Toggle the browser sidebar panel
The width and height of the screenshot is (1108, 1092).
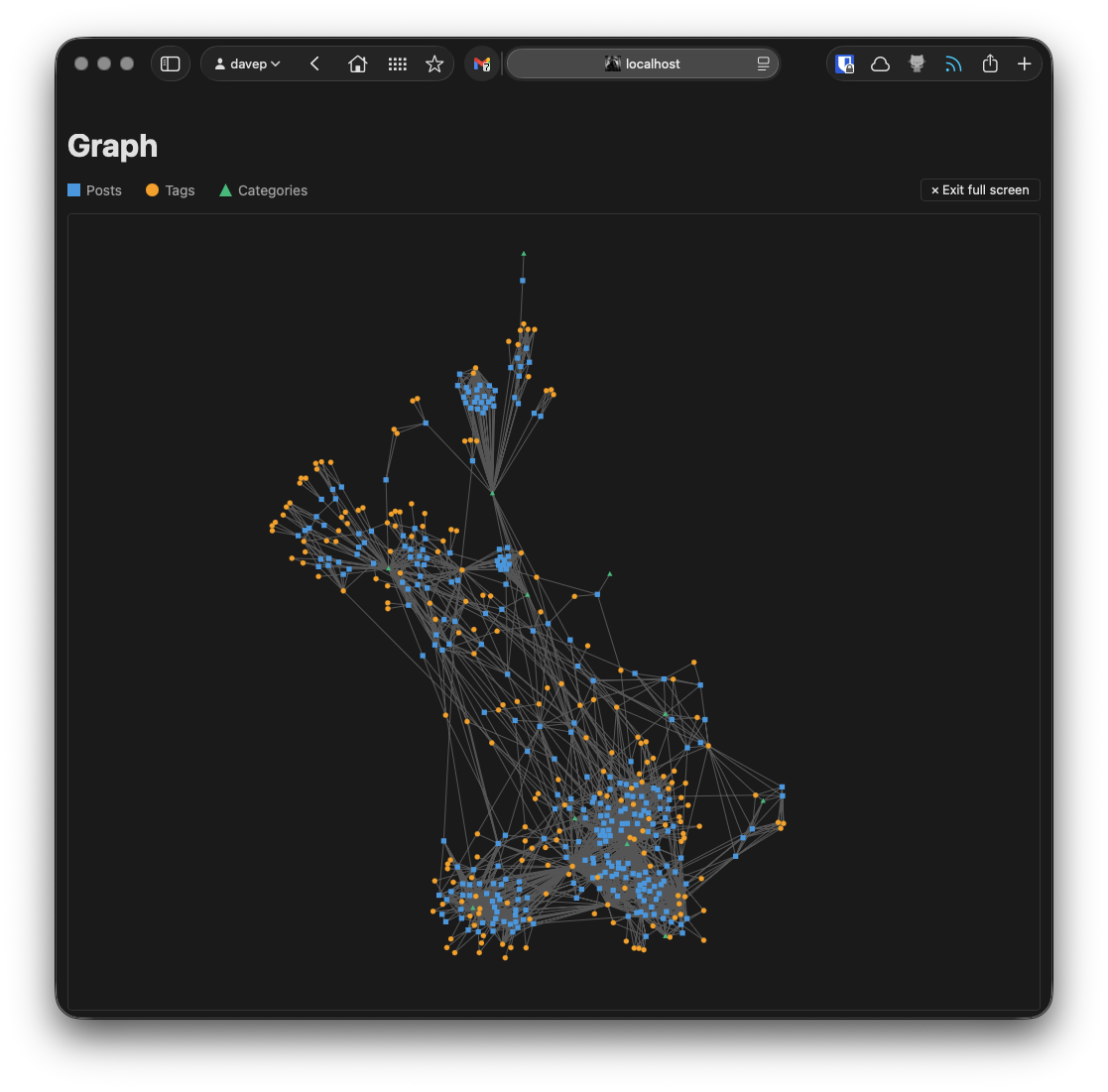pos(171,63)
